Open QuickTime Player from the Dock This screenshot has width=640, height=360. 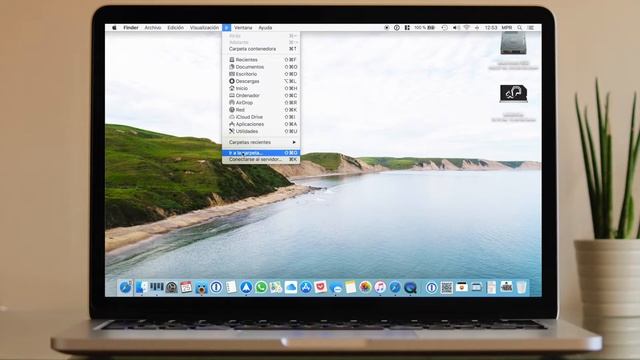pos(410,287)
